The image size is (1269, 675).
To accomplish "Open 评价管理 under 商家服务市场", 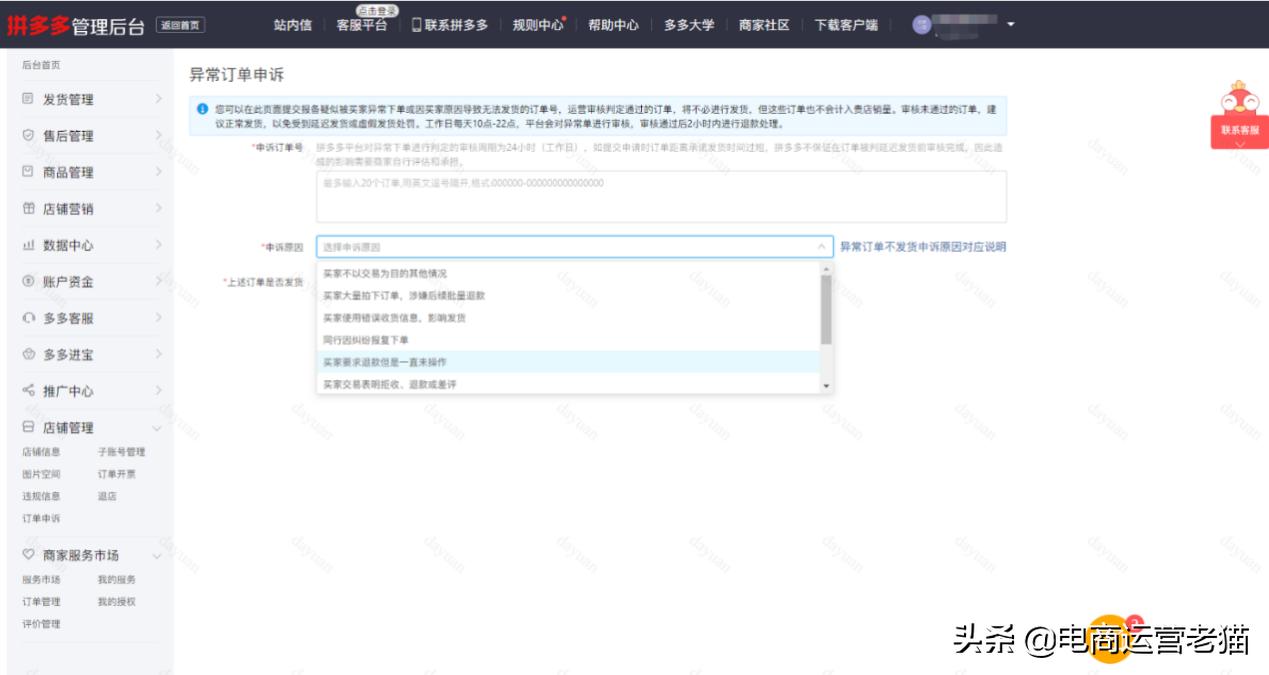I will (41, 623).
